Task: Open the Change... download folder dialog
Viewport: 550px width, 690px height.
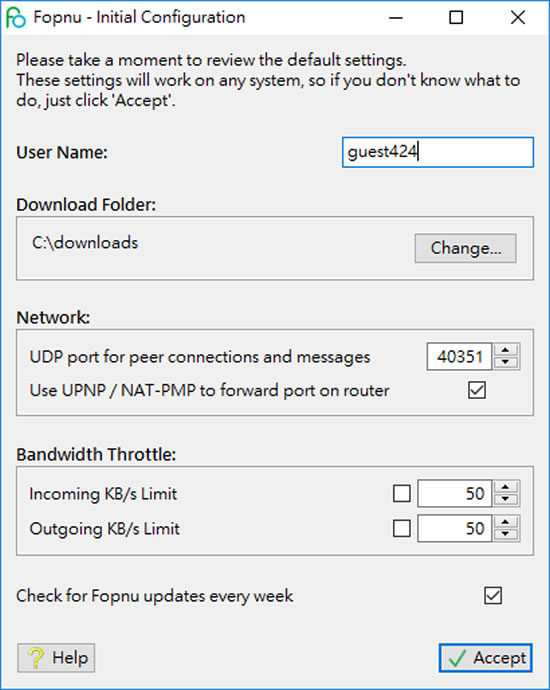Action: click(x=466, y=248)
